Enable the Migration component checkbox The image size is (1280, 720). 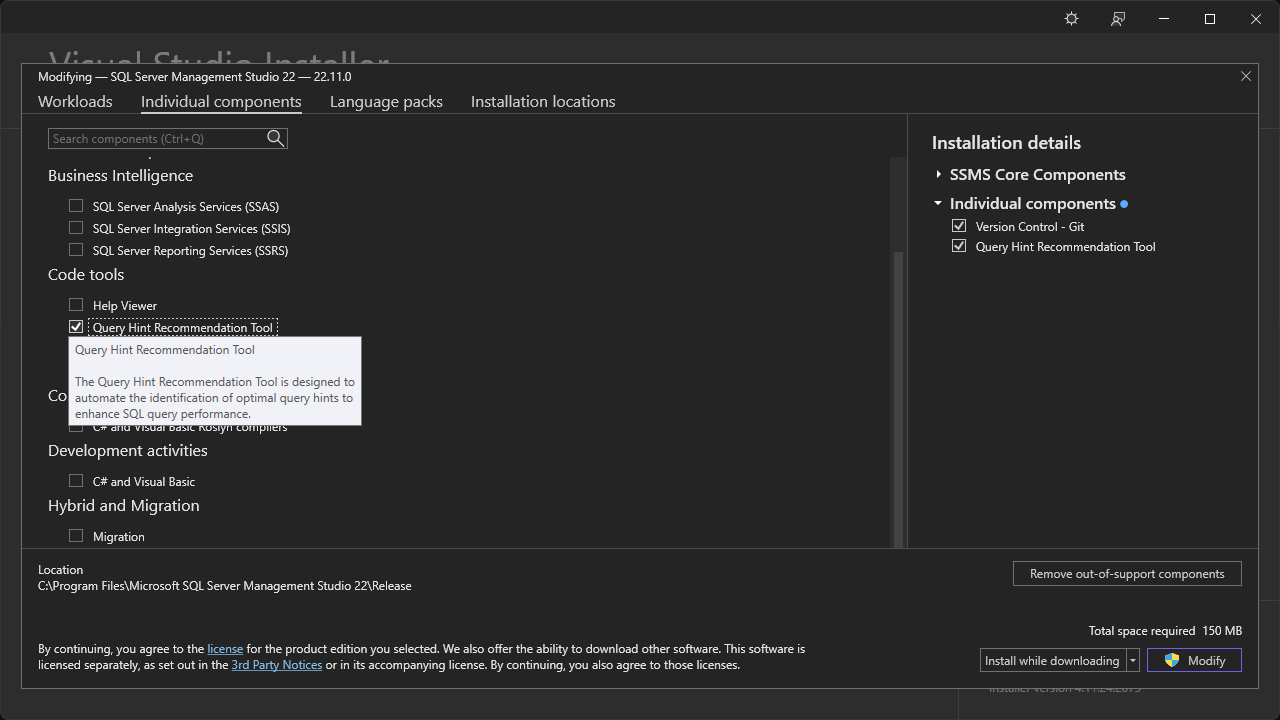[76, 536]
